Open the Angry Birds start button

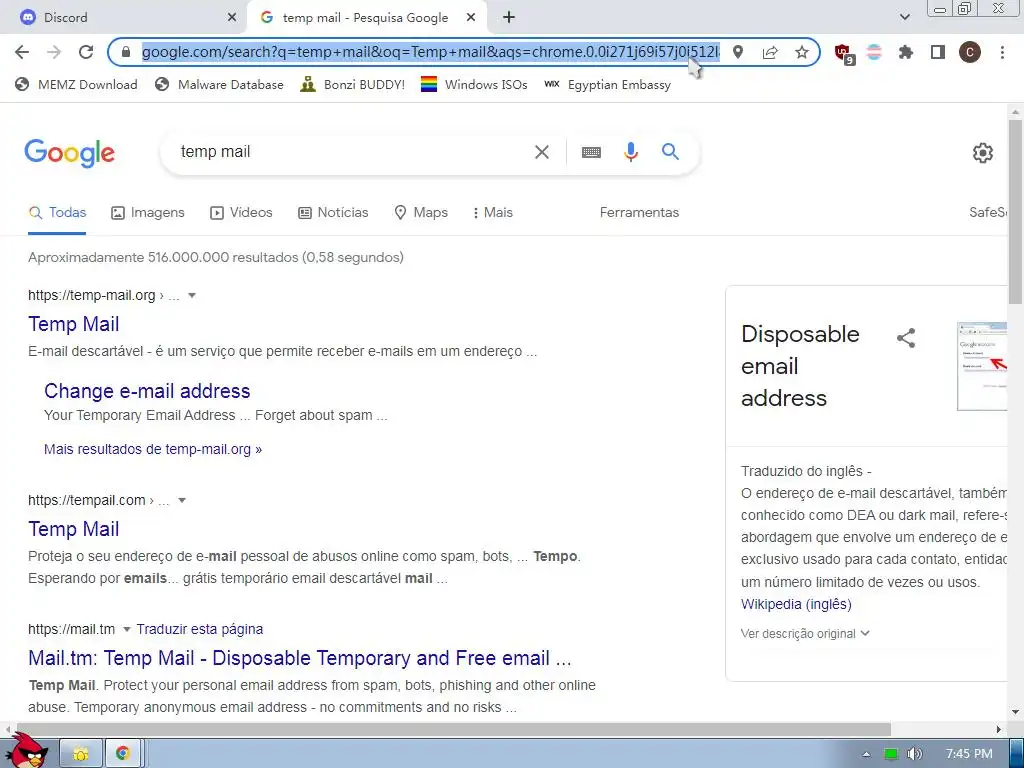pos(27,751)
